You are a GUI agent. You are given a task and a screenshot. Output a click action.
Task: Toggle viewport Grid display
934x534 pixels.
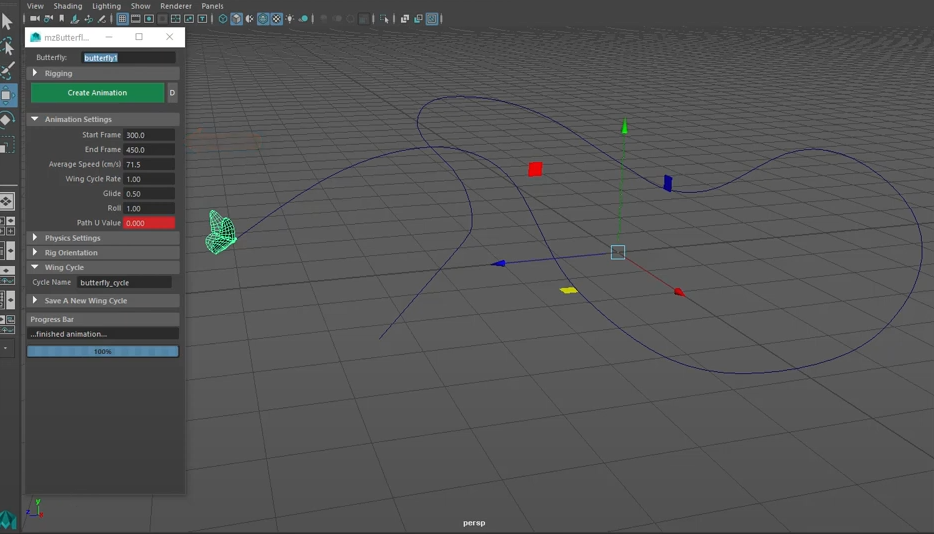pyautogui.click(x=122, y=18)
